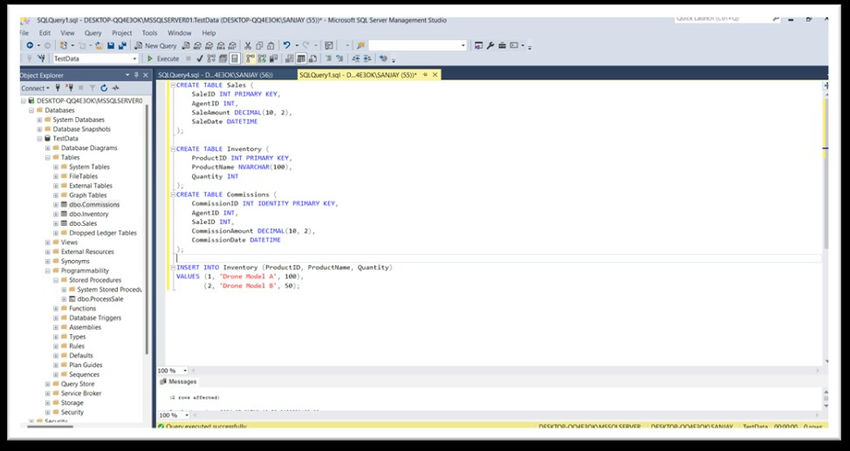Click the Execute button
The width and height of the screenshot is (850, 451).
coord(163,59)
